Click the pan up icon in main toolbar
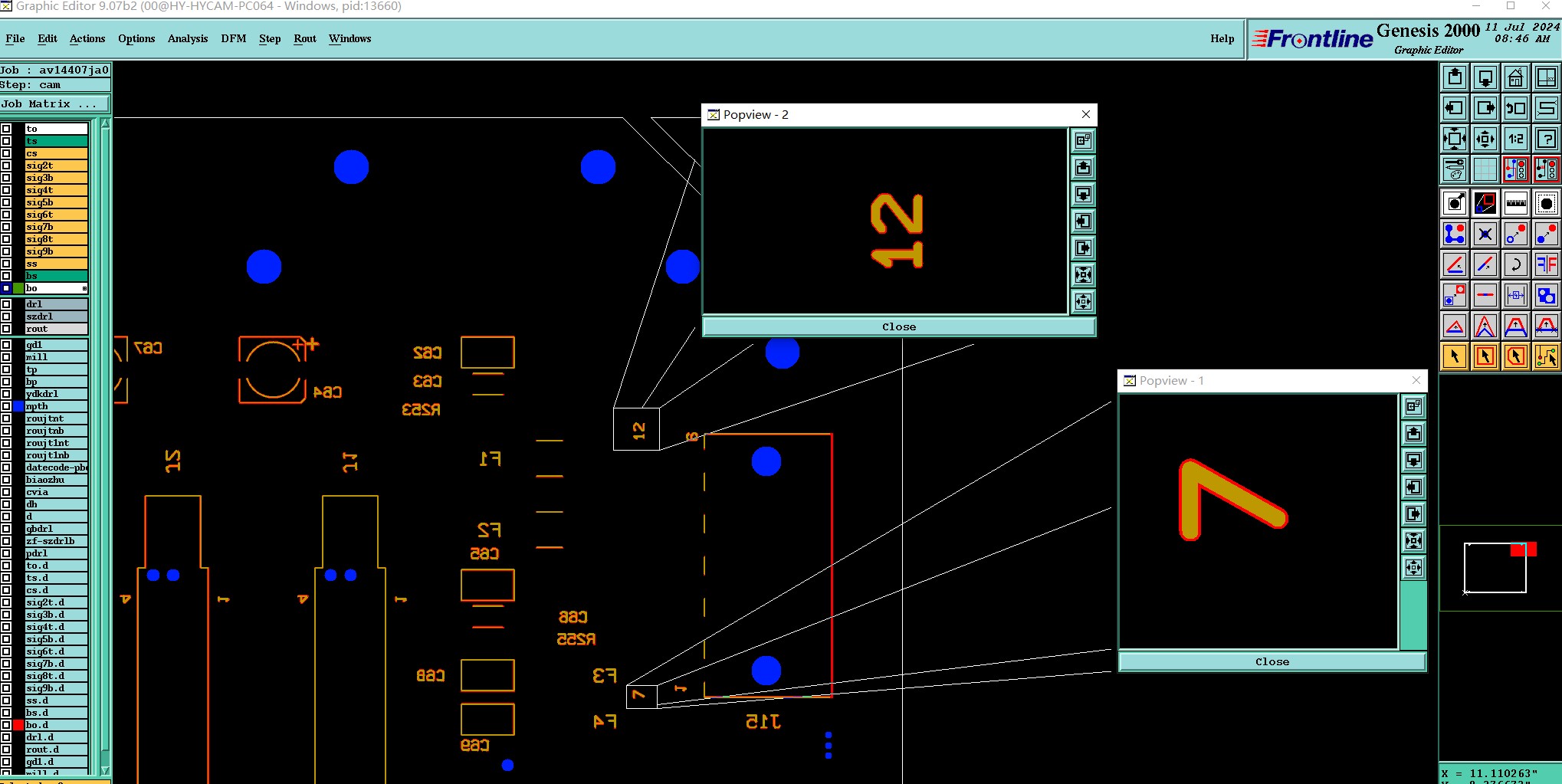This screenshot has height=784, width=1562. tap(1455, 77)
